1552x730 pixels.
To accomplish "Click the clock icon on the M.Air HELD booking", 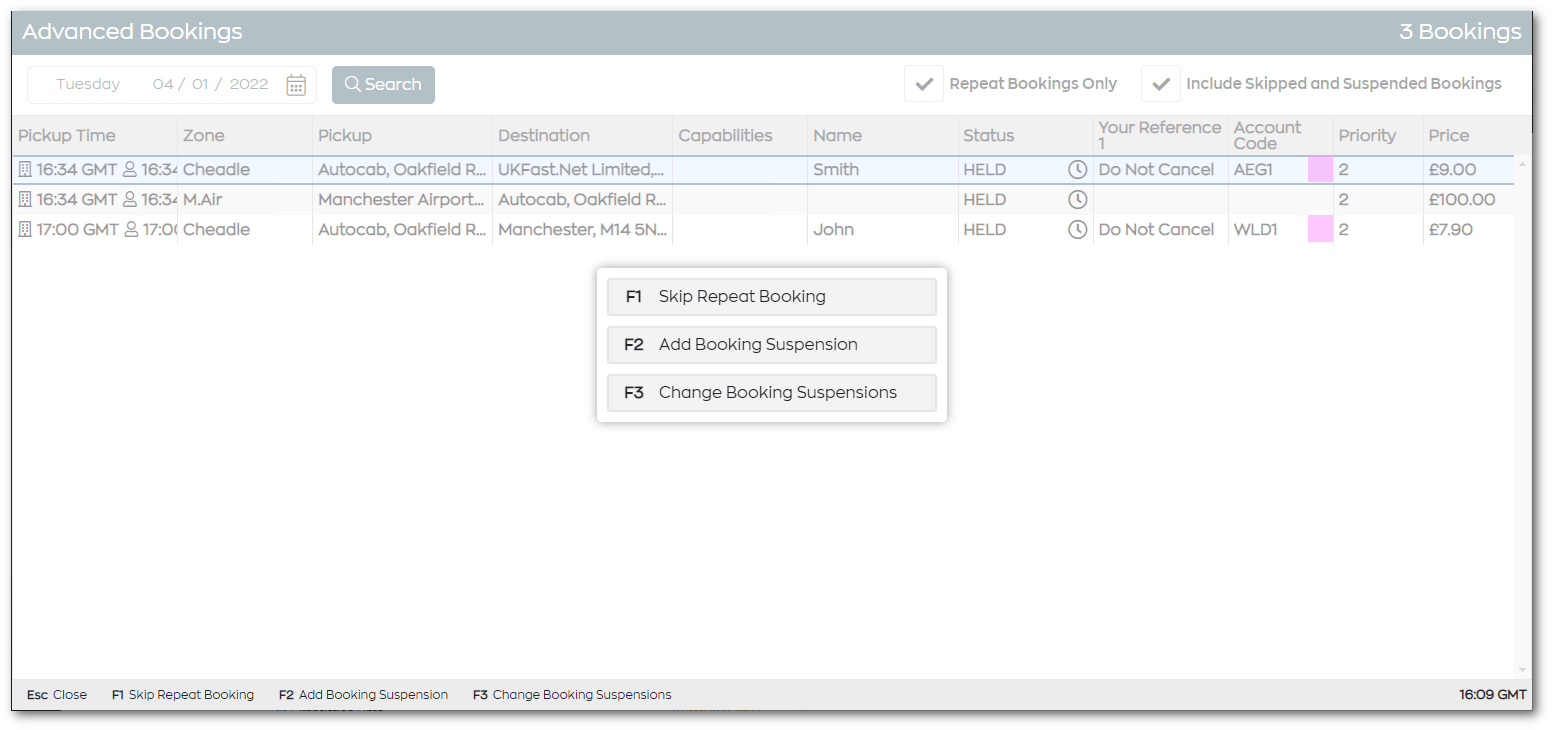I will coord(1077,199).
